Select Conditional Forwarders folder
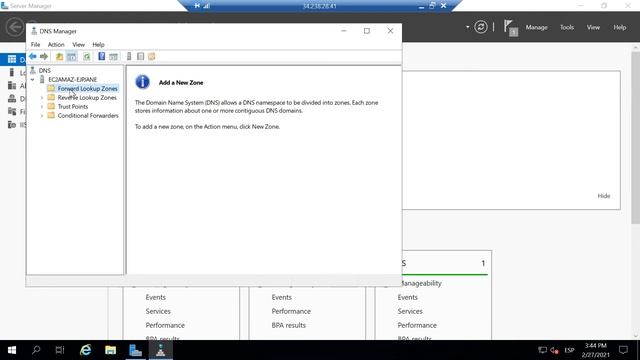Image resolution: width=640 pixels, height=360 pixels. pyautogui.click(x=88, y=116)
